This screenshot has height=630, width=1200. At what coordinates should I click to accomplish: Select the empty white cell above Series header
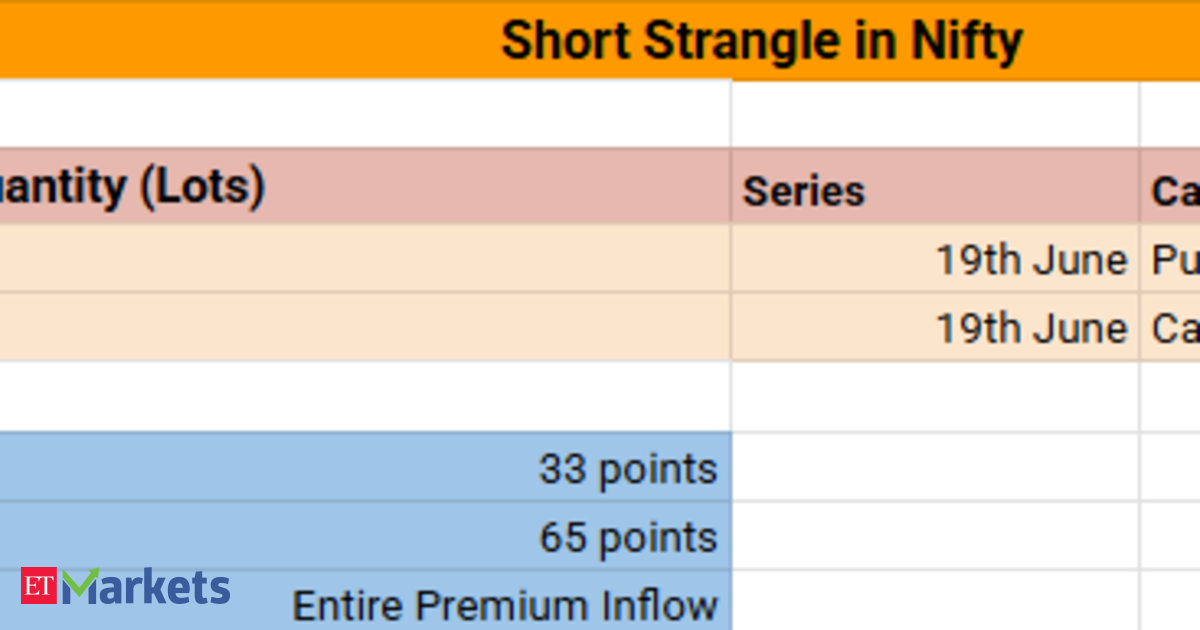click(x=935, y=114)
